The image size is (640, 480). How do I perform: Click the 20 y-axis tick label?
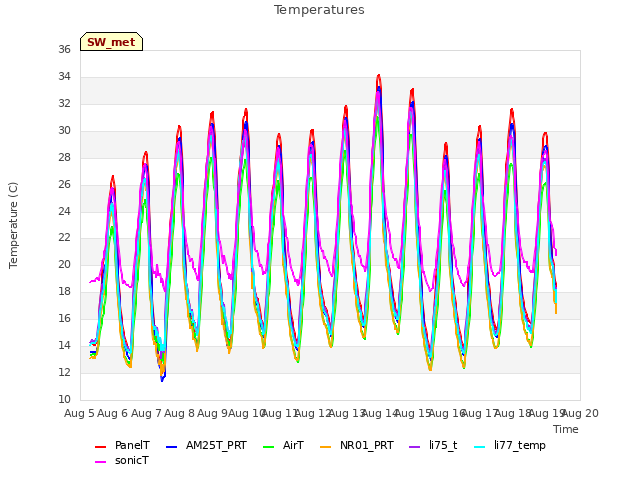tap(64, 264)
